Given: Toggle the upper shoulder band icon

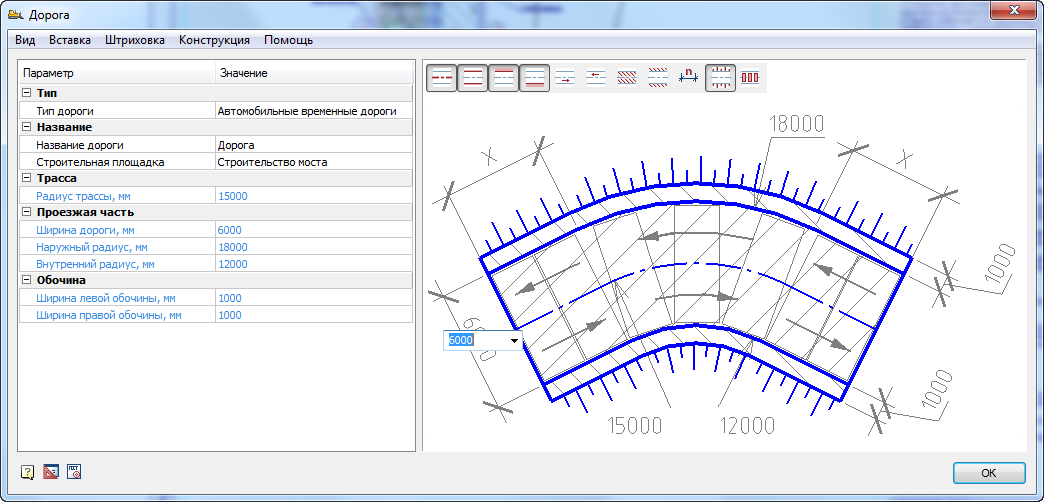Looking at the screenshot, I should click(x=503, y=78).
